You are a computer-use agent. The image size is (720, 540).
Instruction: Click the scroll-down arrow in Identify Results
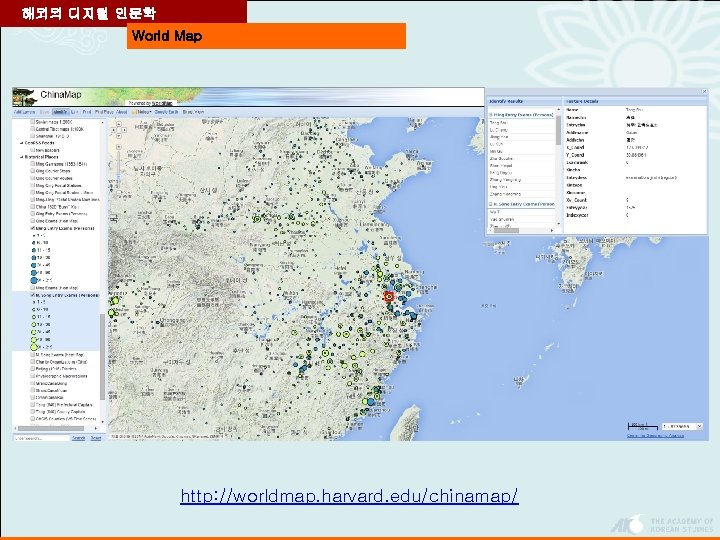coord(559,224)
